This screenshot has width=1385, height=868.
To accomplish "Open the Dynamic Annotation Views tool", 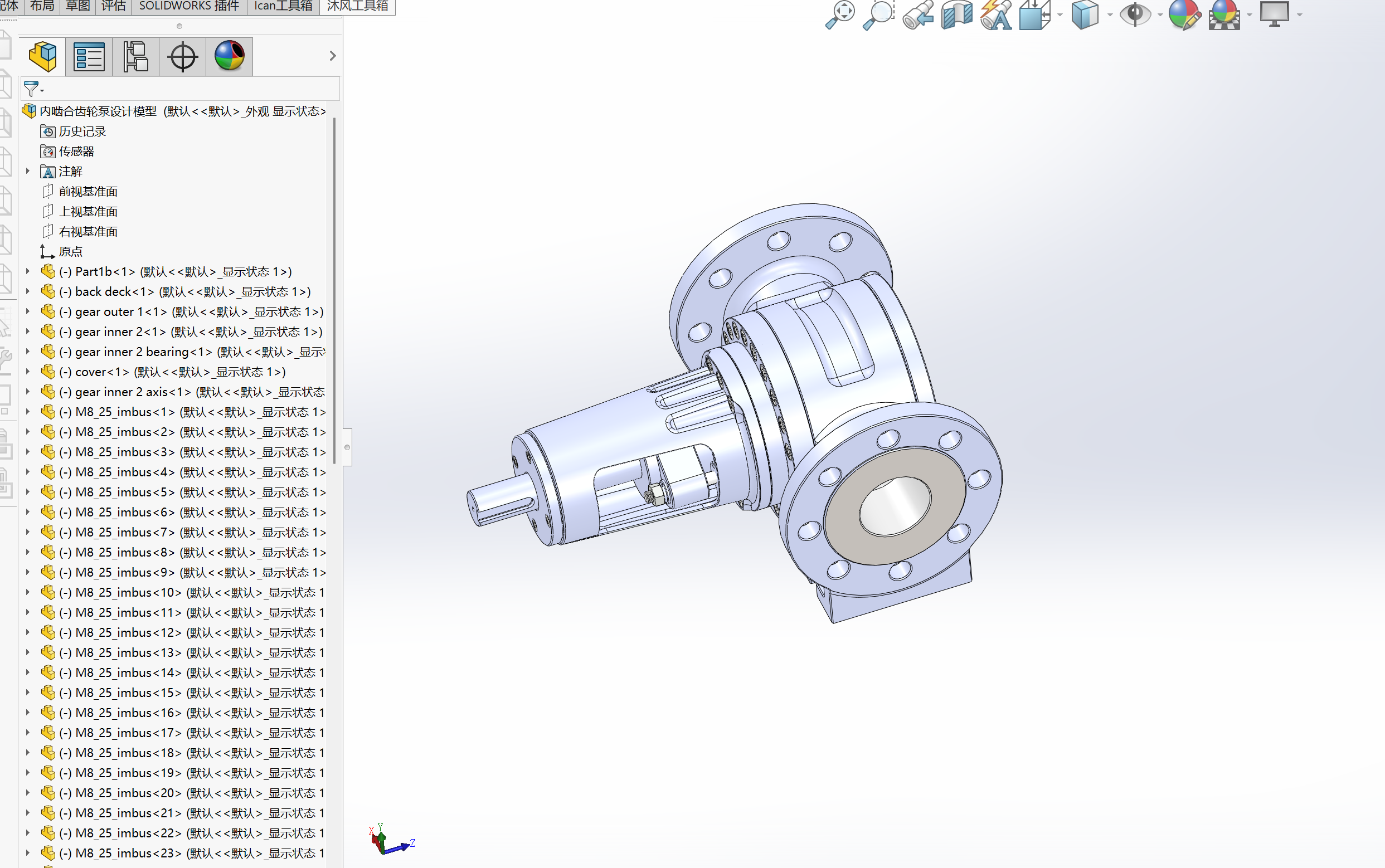I will [x=995, y=14].
